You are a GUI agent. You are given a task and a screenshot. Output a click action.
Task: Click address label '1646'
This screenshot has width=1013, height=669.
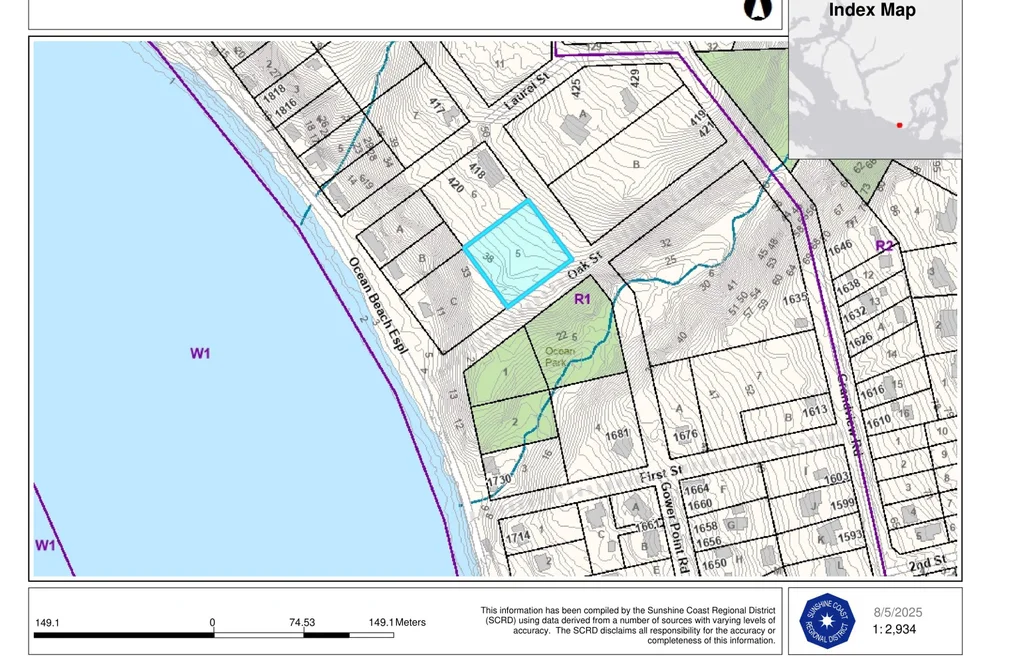(x=840, y=247)
